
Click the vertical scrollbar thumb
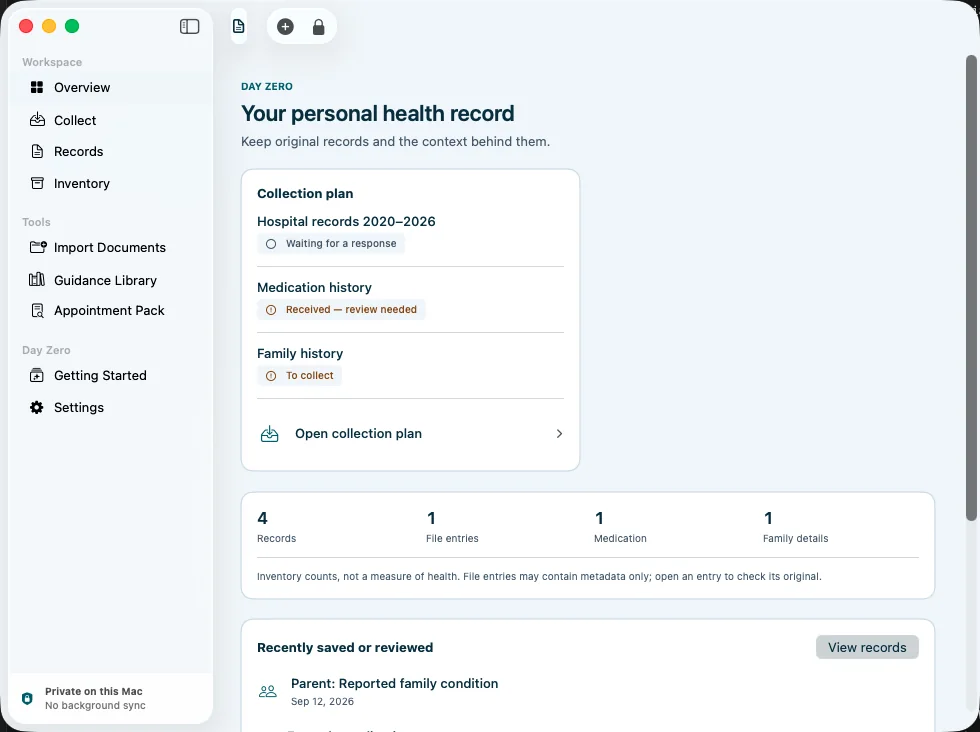(x=971, y=288)
